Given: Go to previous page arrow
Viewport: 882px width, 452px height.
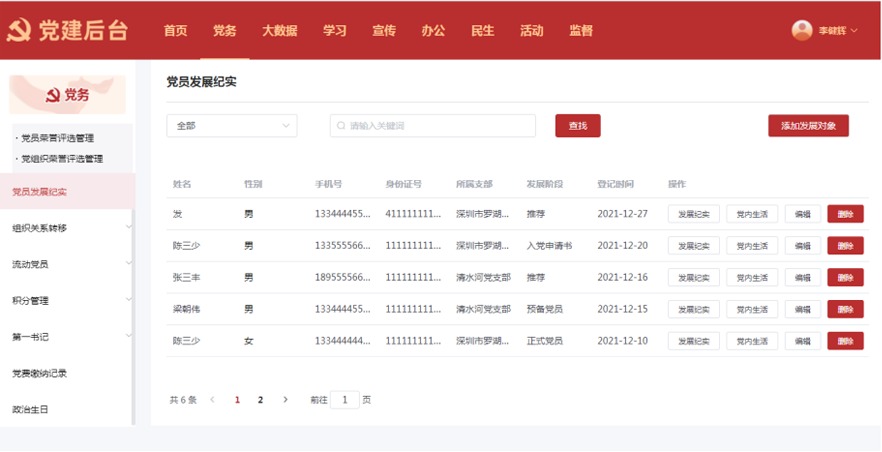Looking at the screenshot, I should click(212, 400).
